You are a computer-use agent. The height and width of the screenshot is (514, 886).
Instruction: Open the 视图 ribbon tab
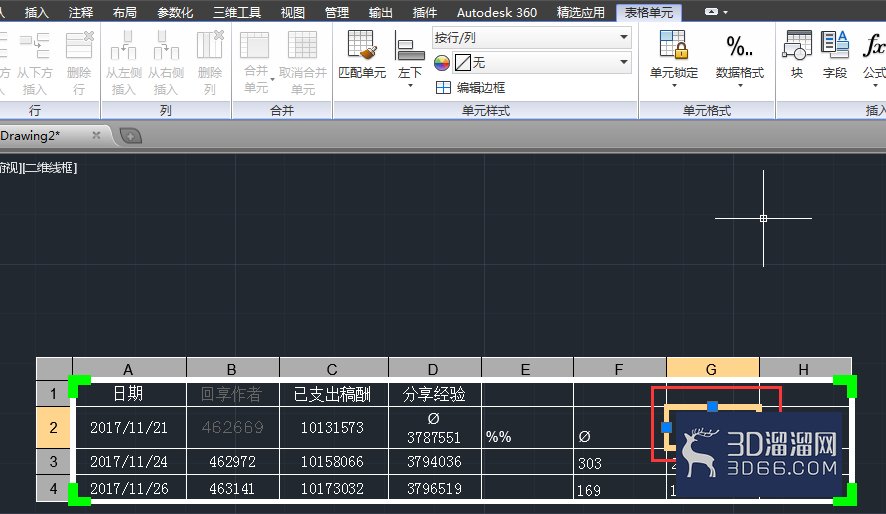coord(293,12)
